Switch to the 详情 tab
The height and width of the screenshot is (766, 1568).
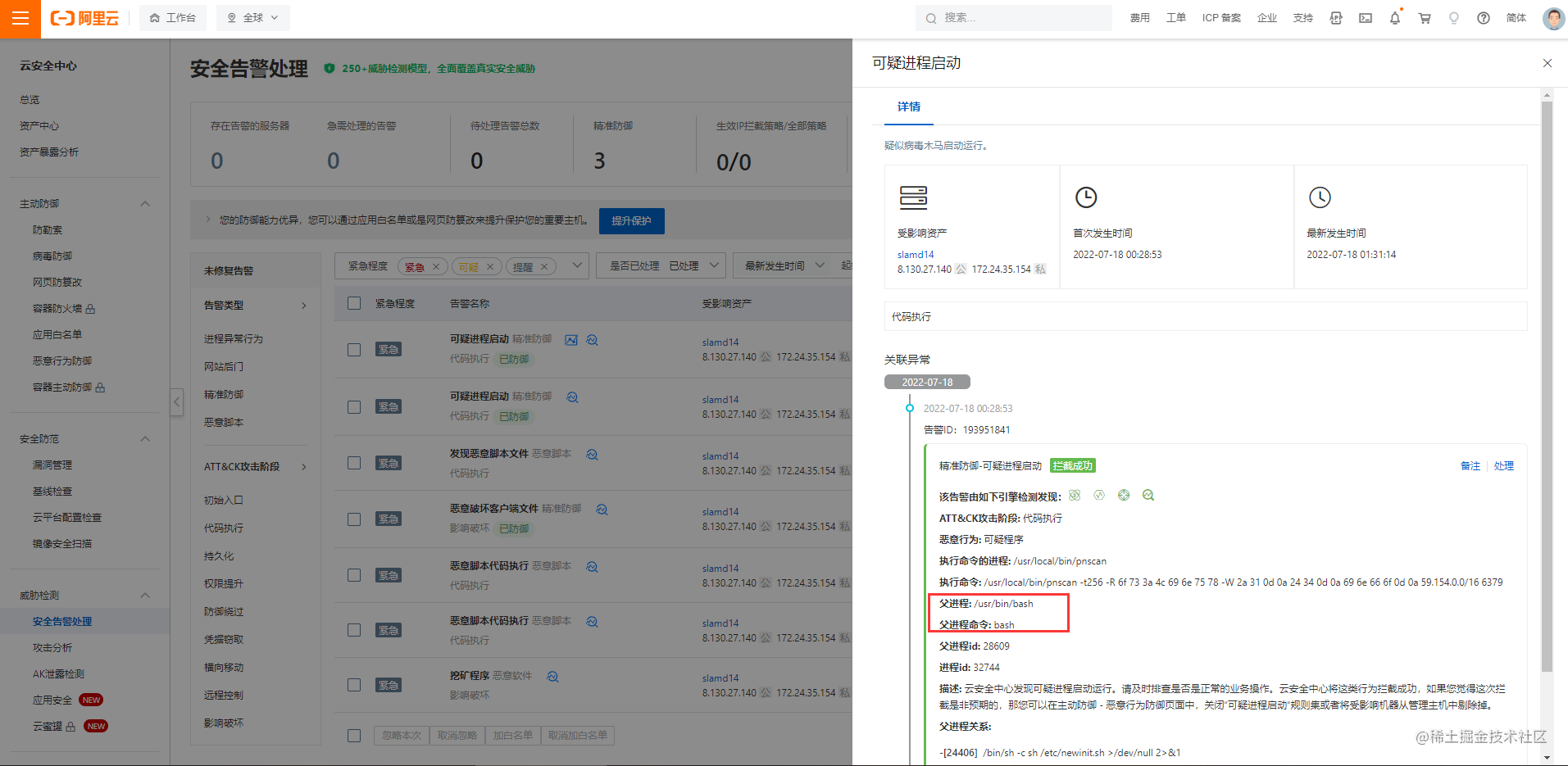[909, 107]
